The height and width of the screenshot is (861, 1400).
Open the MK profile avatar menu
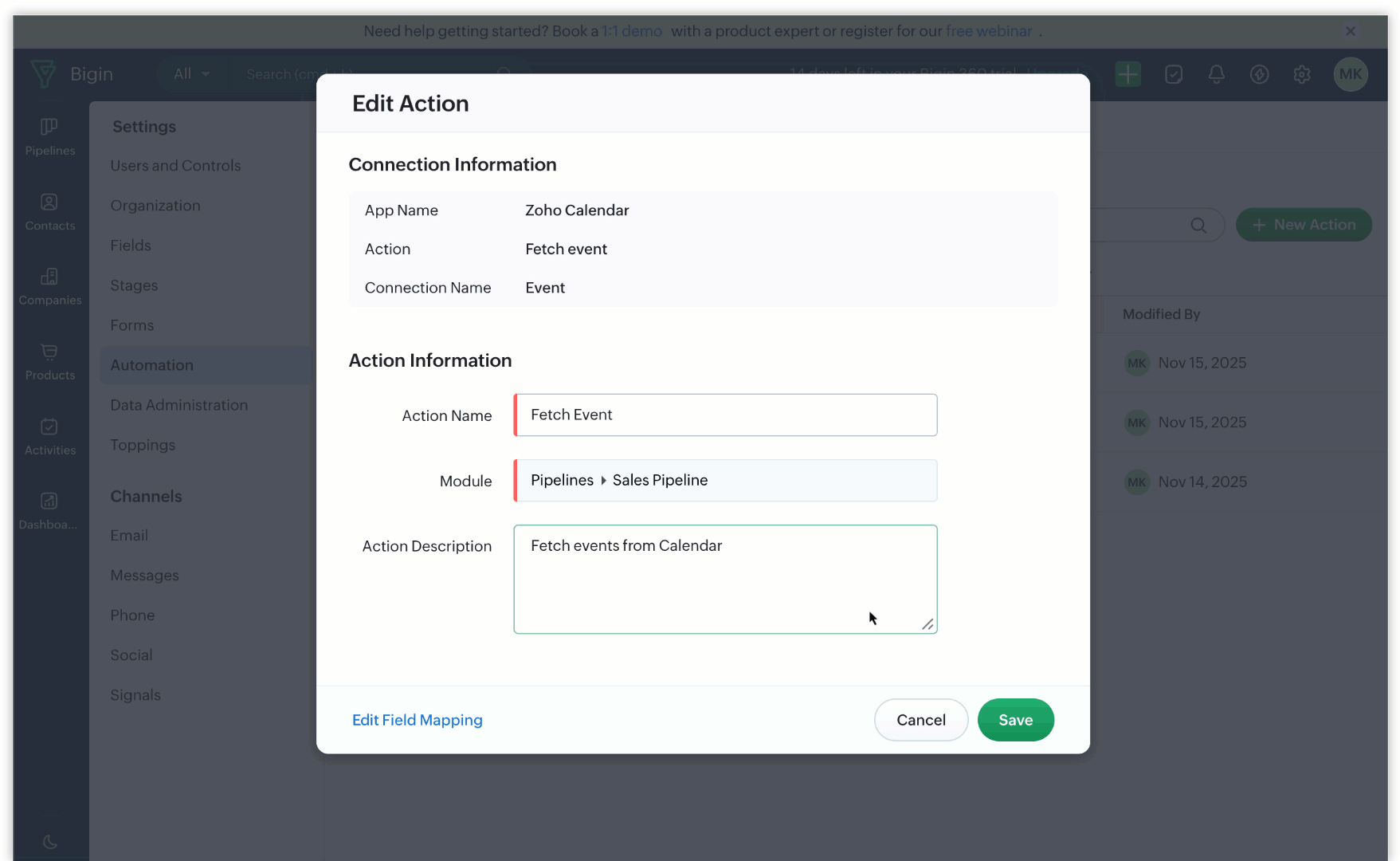click(x=1351, y=74)
